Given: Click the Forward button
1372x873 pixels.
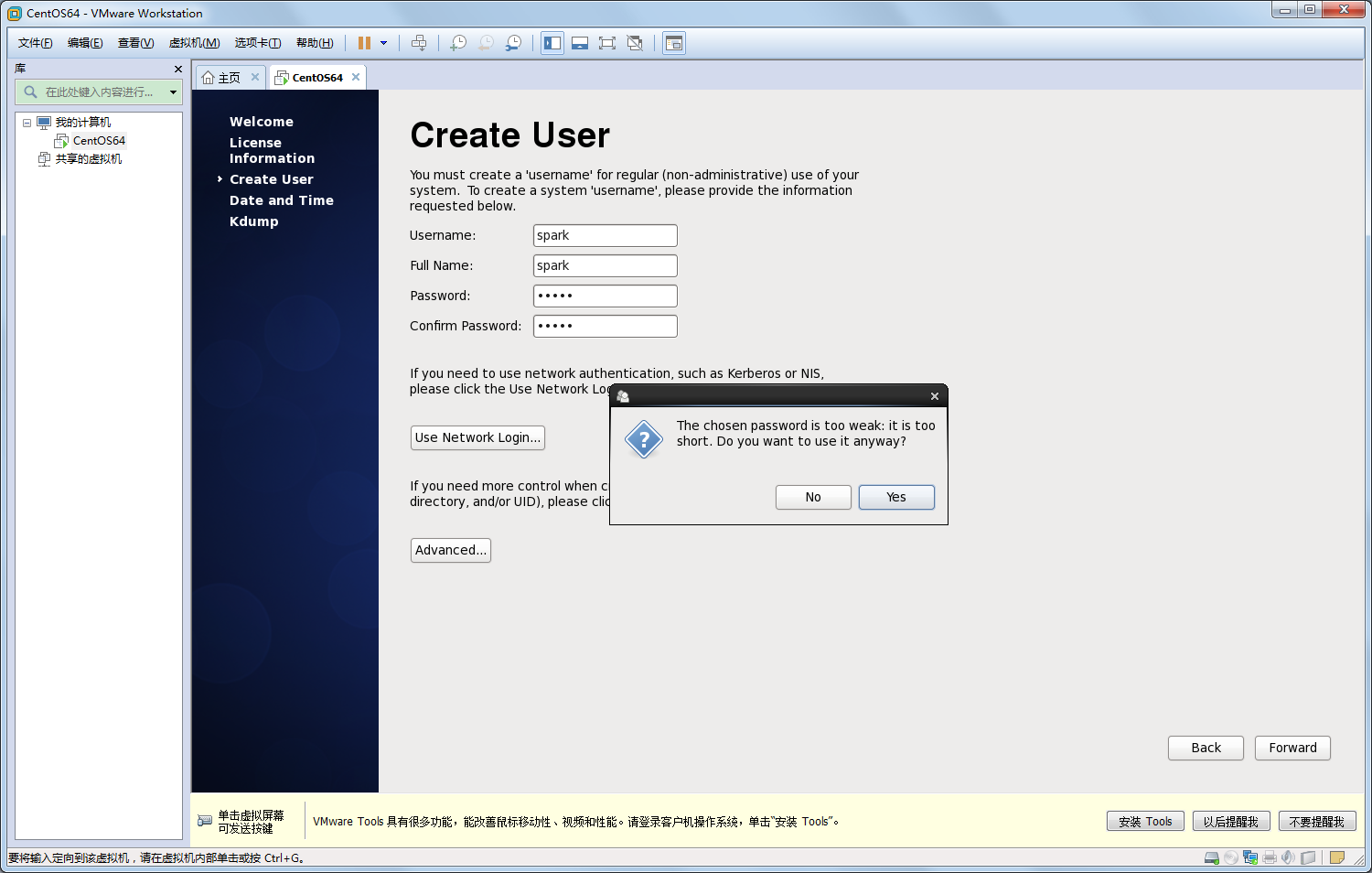Looking at the screenshot, I should click(x=1292, y=748).
